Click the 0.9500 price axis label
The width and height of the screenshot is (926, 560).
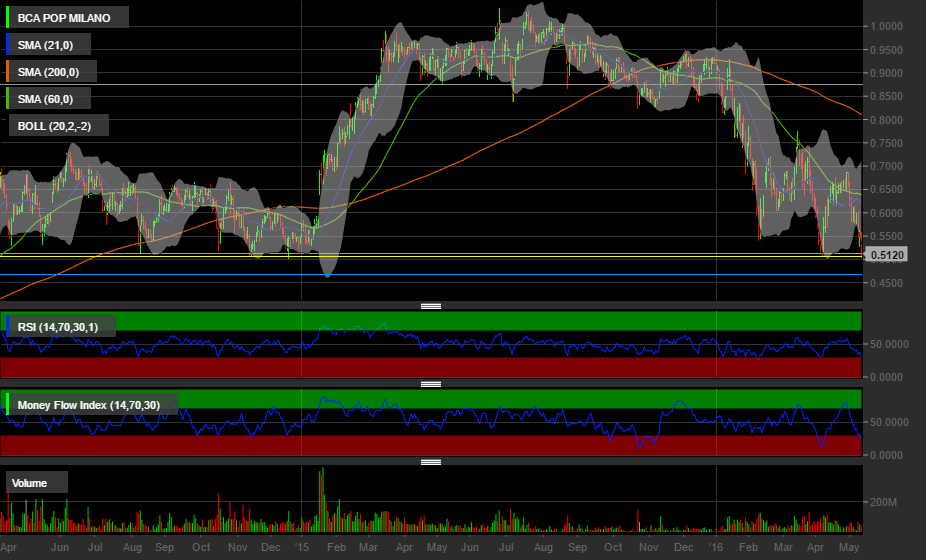coord(886,50)
